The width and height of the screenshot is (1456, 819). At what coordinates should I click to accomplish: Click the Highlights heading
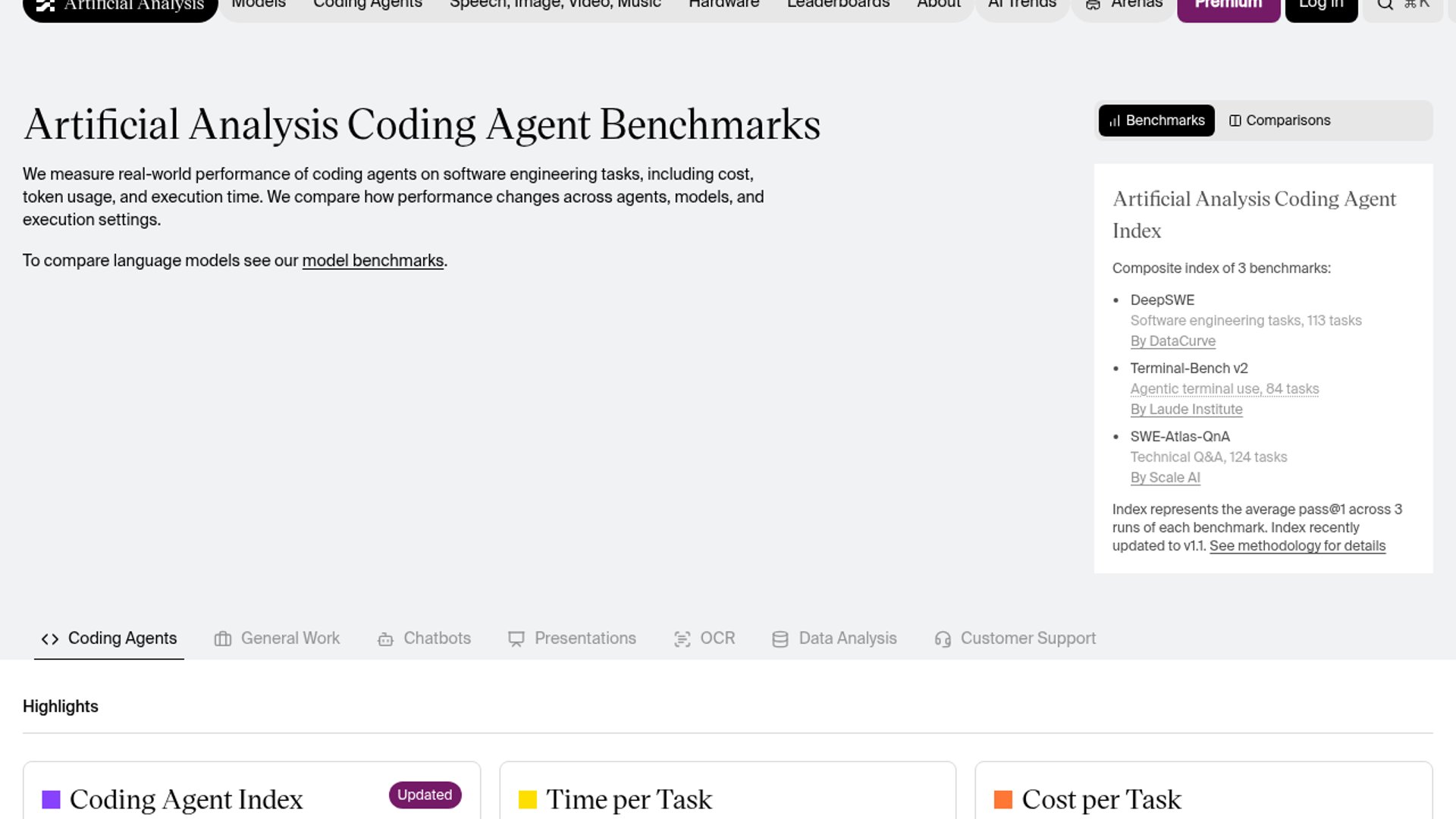[61, 707]
